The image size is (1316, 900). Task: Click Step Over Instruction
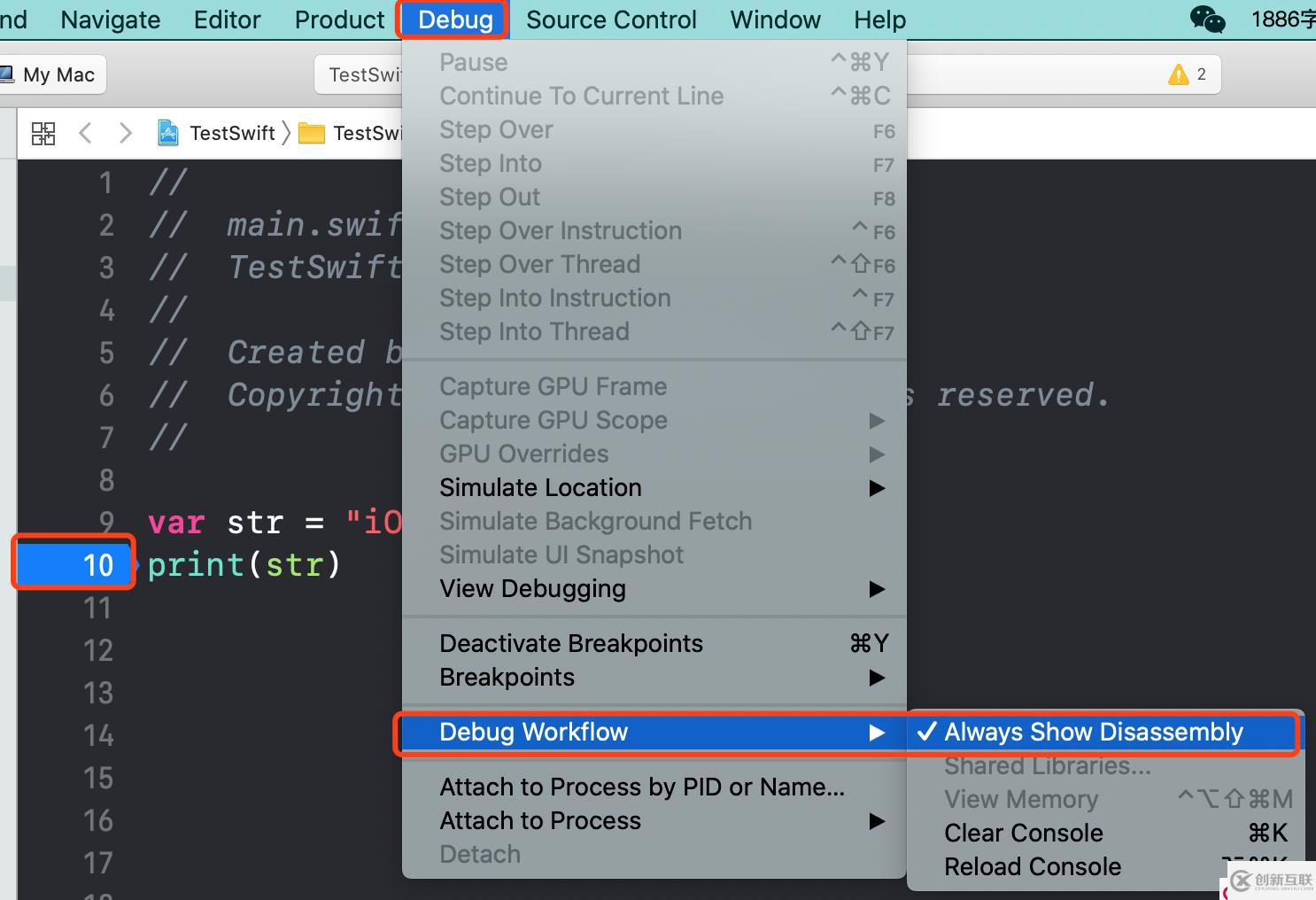coord(654,230)
